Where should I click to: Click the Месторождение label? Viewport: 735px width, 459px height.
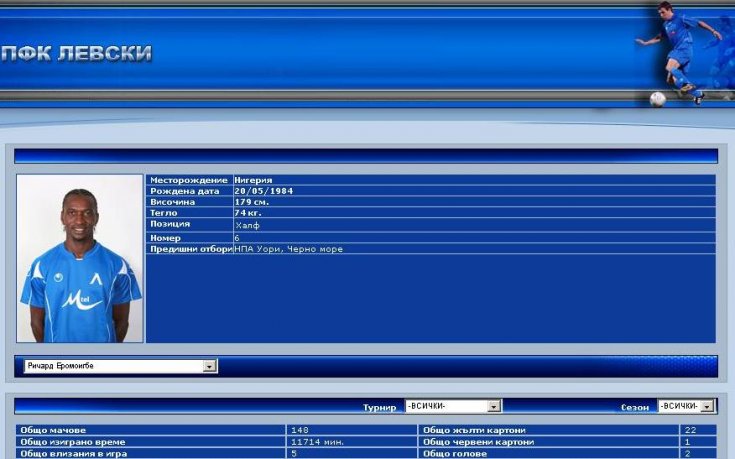pyautogui.click(x=188, y=180)
